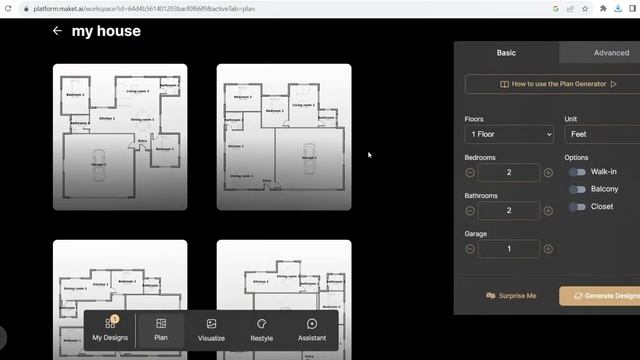This screenshot has height=360, width=640.
Task: Increase the Bedrooms count
Action: point(548,173)
